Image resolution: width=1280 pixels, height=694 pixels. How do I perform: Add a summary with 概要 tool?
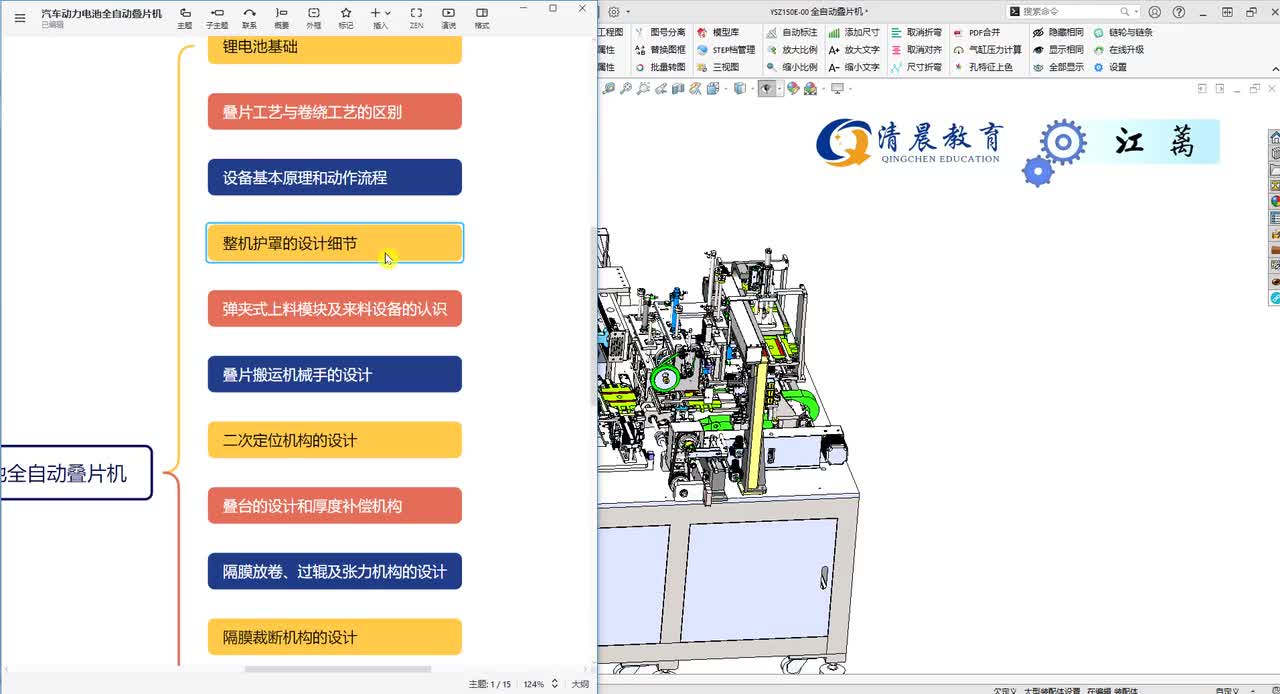click(x=281, y=18)
